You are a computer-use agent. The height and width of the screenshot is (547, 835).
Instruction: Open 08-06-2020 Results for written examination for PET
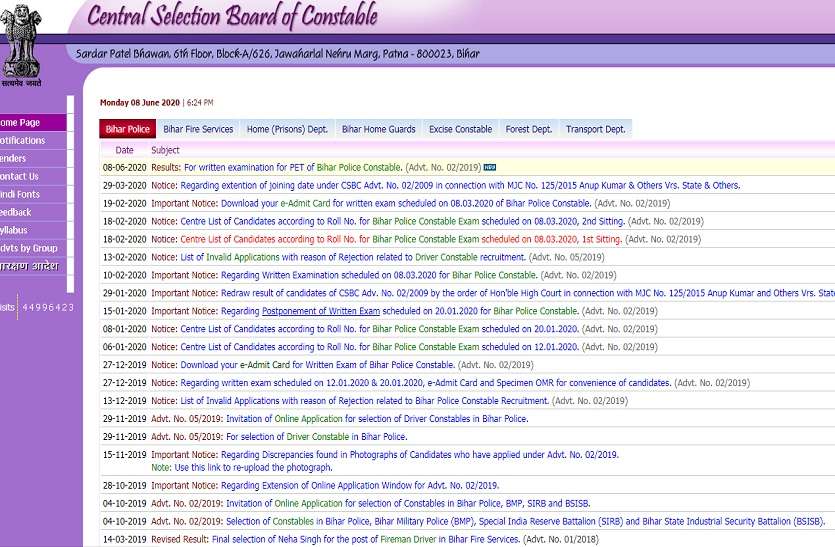click(292, 167)
